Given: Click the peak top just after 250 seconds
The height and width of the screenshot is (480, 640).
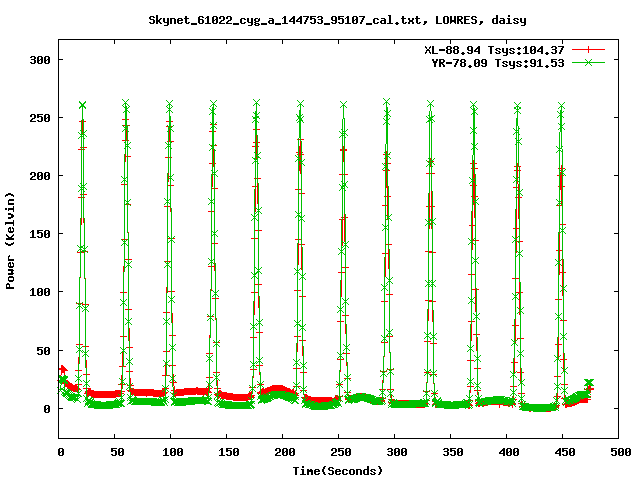Looking at the screenshot, I should 344,105.
